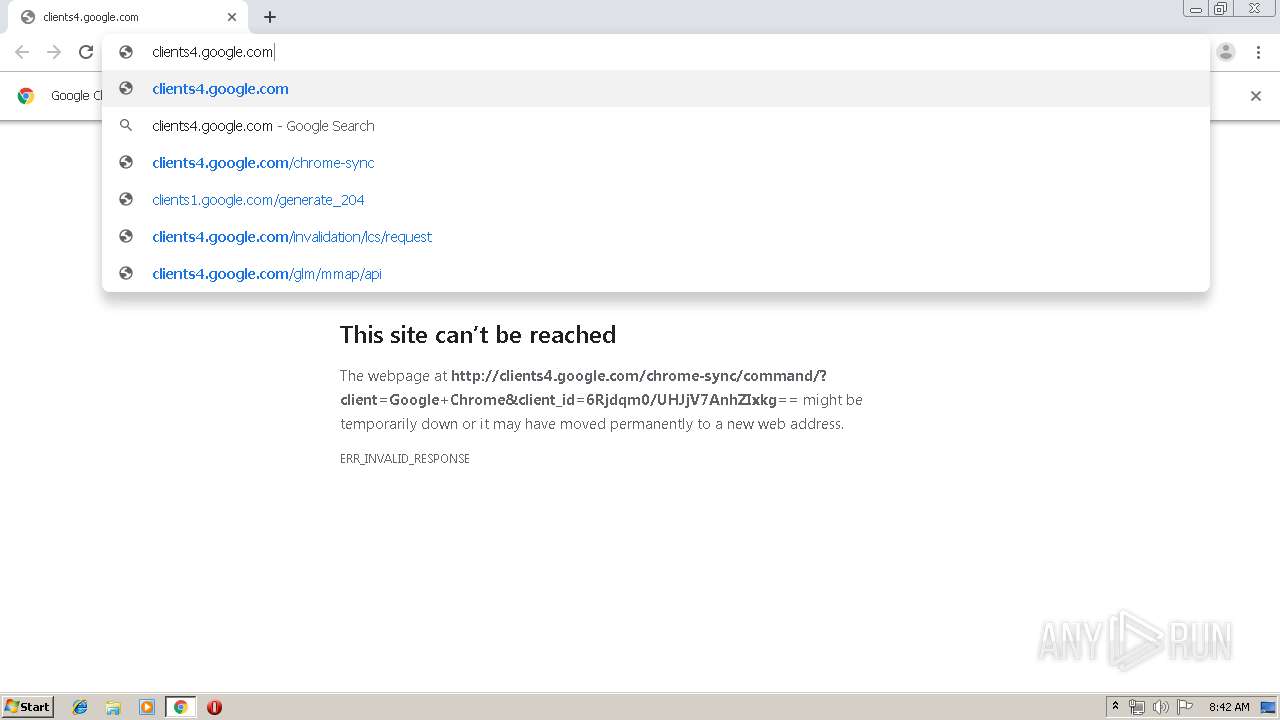Viewport: 1280px width, 720px height.
Task: Click the volume speaker tray icon
Action: [x=1161, y=707]
